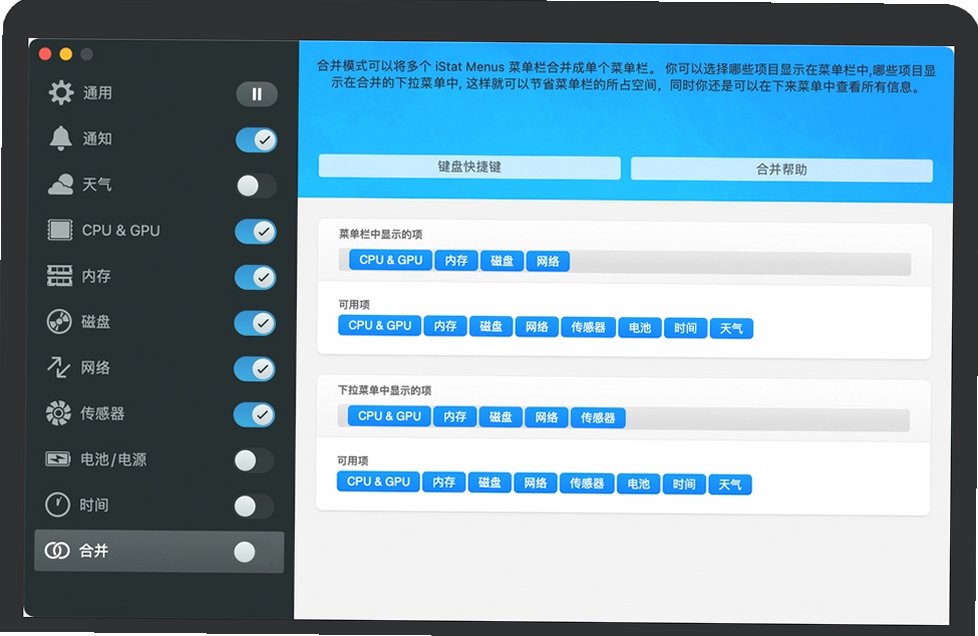Click the clock icon for 时间
978x636 pixels.
click(57, 504)
